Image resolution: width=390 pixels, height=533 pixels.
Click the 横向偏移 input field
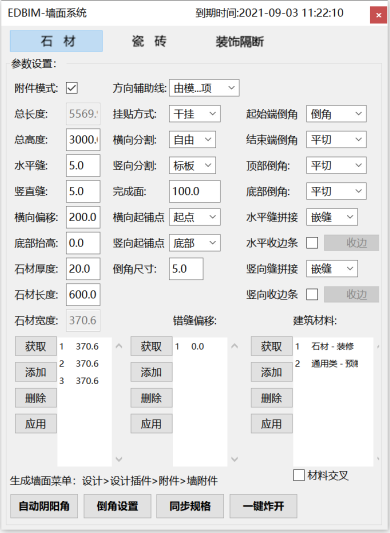[83, 217]
